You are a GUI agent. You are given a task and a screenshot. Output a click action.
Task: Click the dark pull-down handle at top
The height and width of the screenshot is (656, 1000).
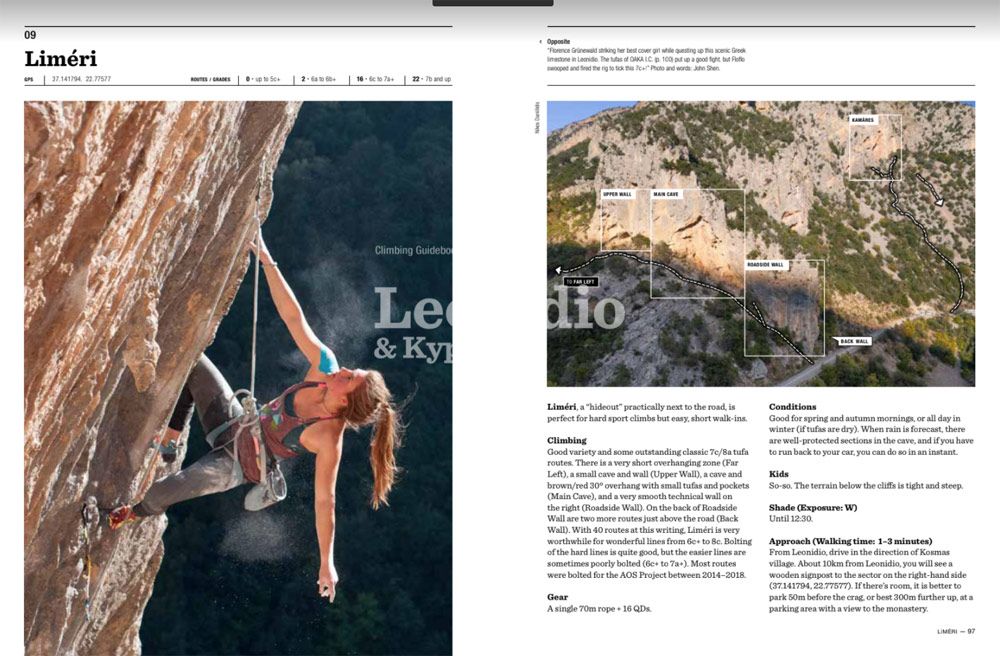click(x=492, y=3)
